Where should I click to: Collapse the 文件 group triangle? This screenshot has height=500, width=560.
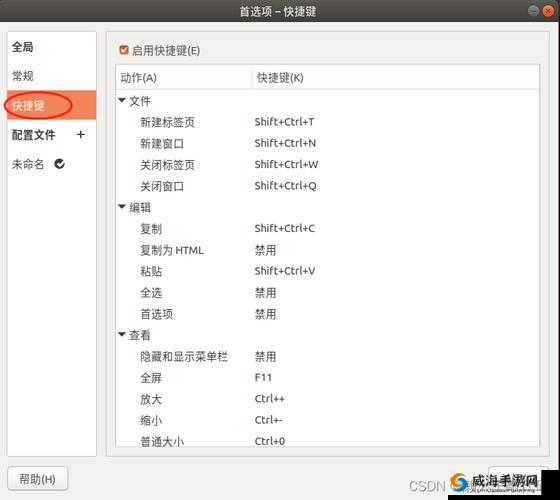coord(122,100)
